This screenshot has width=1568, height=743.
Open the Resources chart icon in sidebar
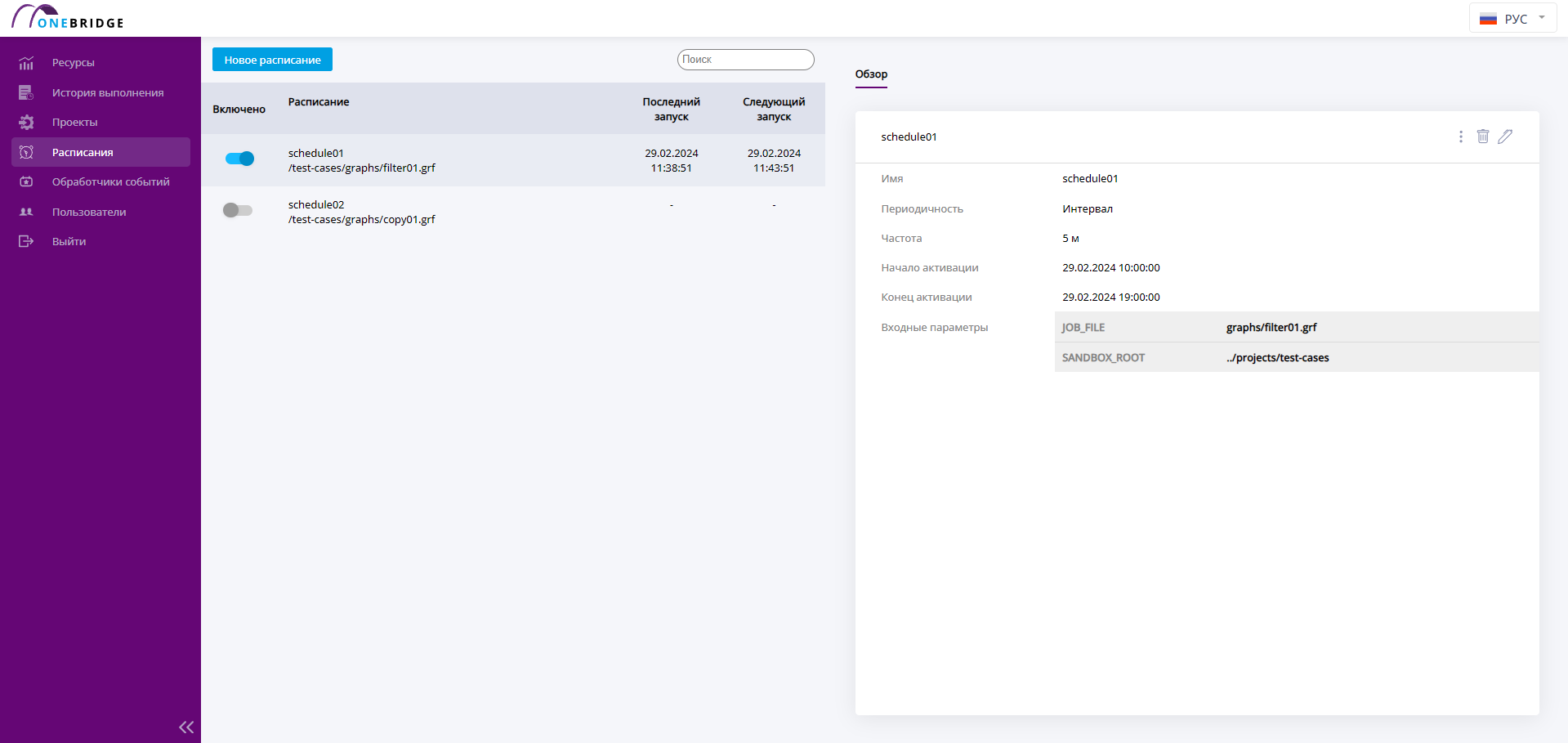pyautogui.click(x=26, y=63)
